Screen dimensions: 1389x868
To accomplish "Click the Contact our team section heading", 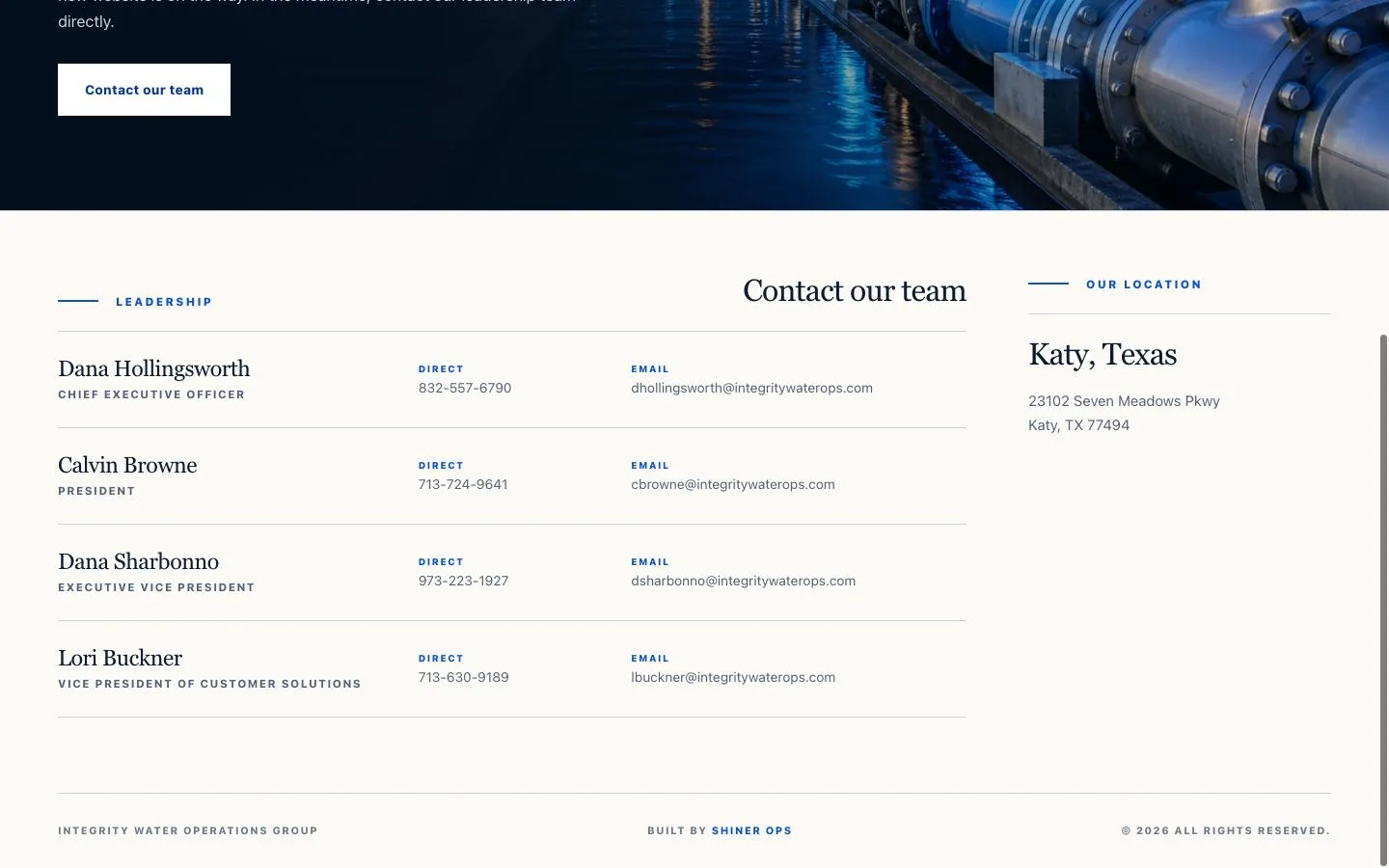I will point(855,290).
